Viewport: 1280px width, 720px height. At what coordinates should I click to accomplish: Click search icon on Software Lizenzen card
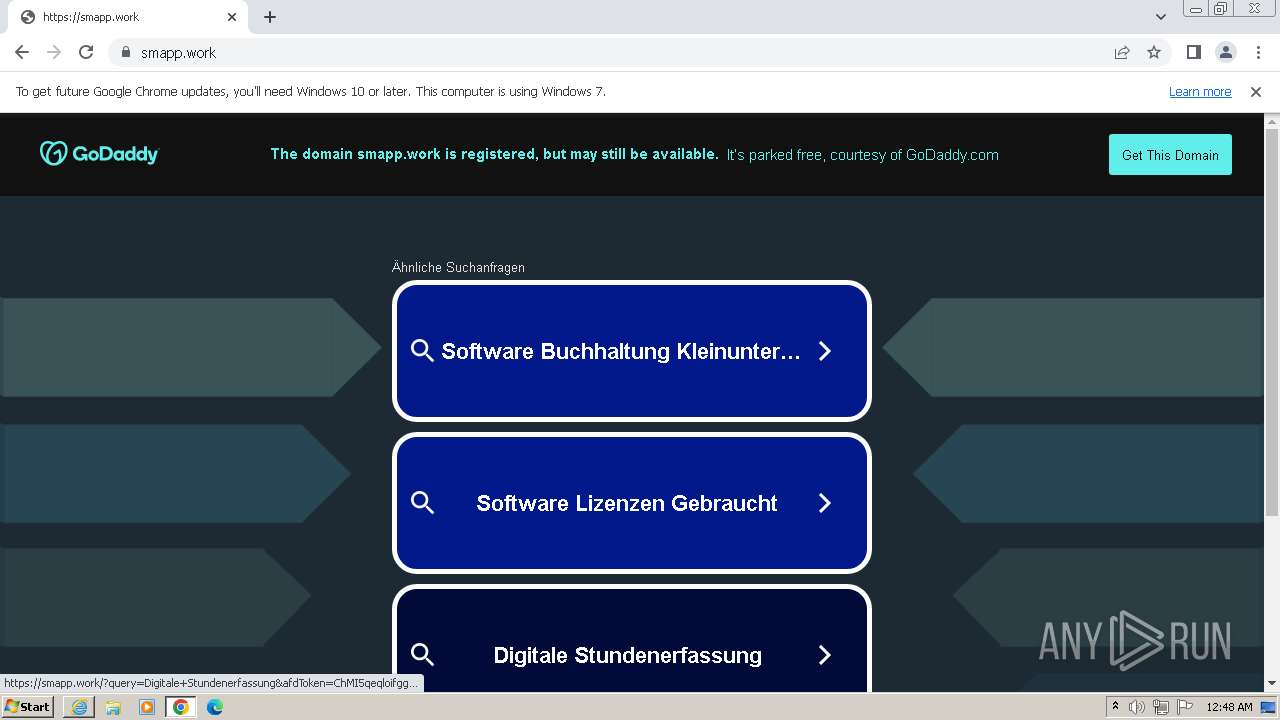click(422, 503)
